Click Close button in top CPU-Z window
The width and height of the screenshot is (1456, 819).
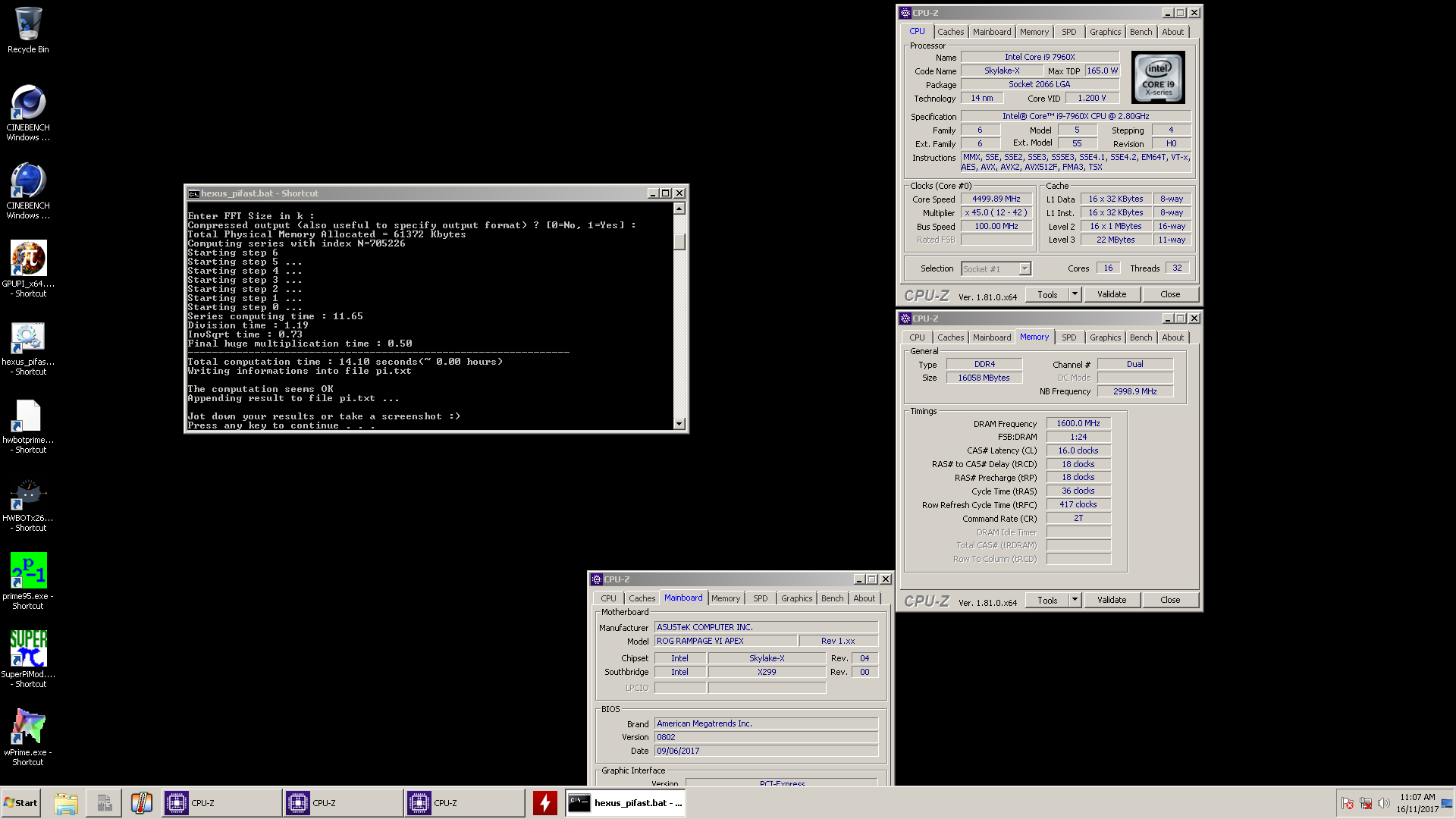click(1170, 294)
